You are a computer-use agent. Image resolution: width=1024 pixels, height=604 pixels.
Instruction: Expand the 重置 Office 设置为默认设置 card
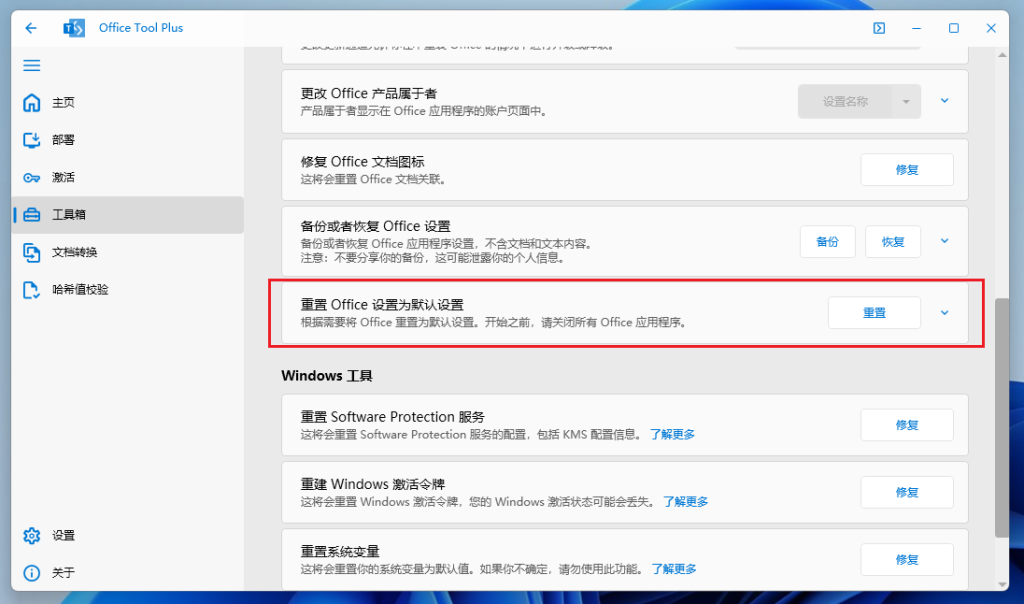[x=944, y=313]
